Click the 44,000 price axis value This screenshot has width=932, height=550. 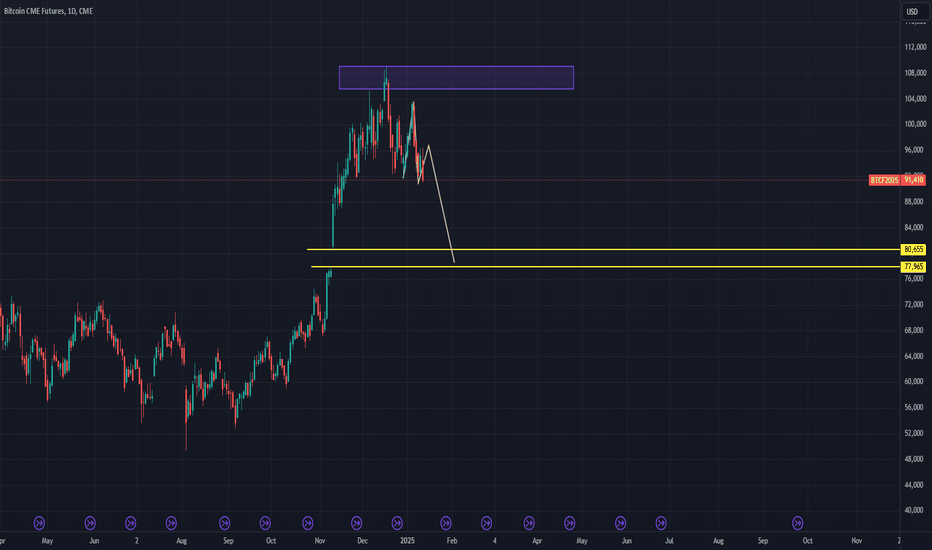point(914,485)
